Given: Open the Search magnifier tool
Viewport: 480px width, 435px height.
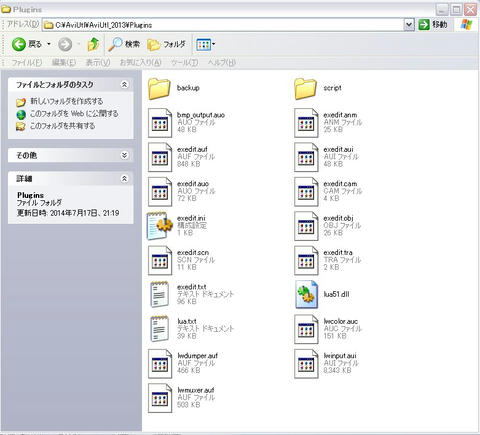Looking at the screenshot, I should tap(124, 44).
